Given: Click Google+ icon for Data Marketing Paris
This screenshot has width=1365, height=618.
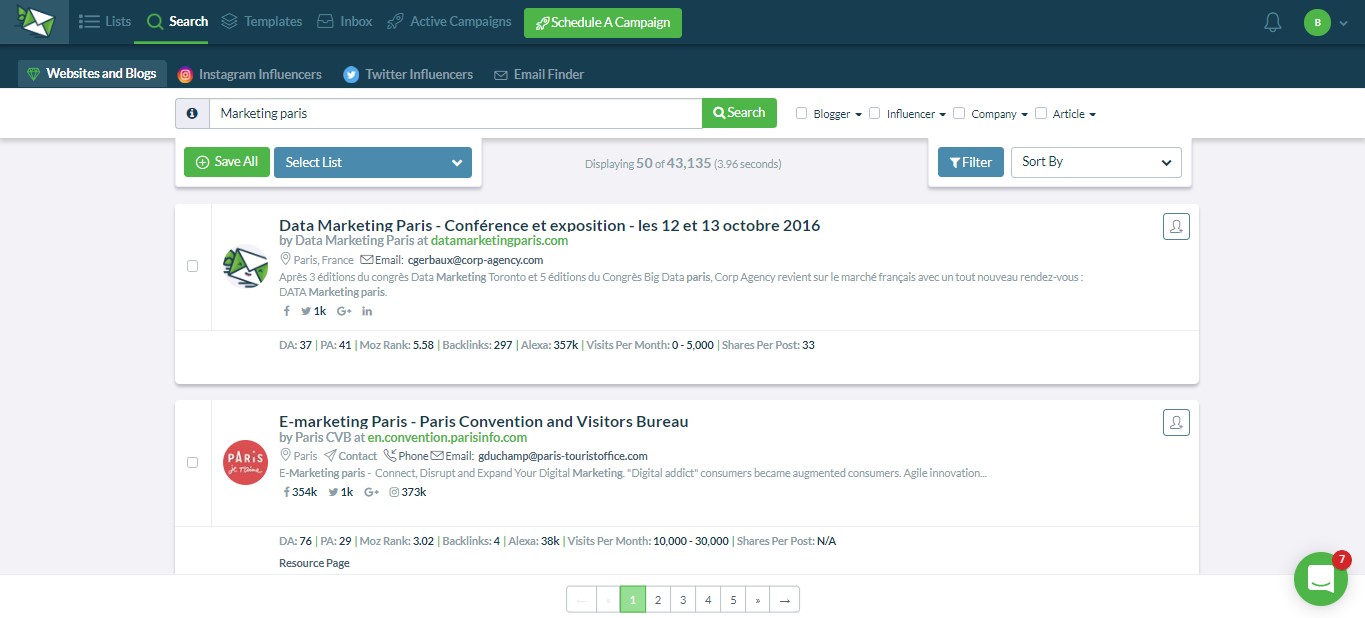Looking at the screenshot, I should (344, 311).
